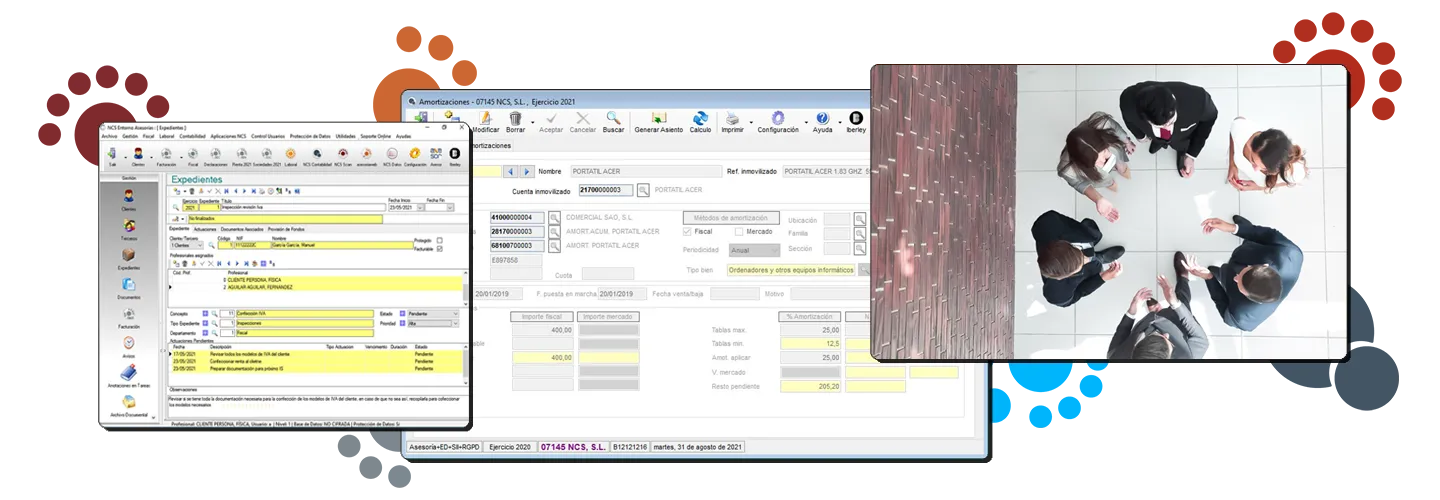Screen dimensions: 1440x500
Task: Click Cancelar X in Amortizaciones toolbar
Action: (x=583, y=118)
